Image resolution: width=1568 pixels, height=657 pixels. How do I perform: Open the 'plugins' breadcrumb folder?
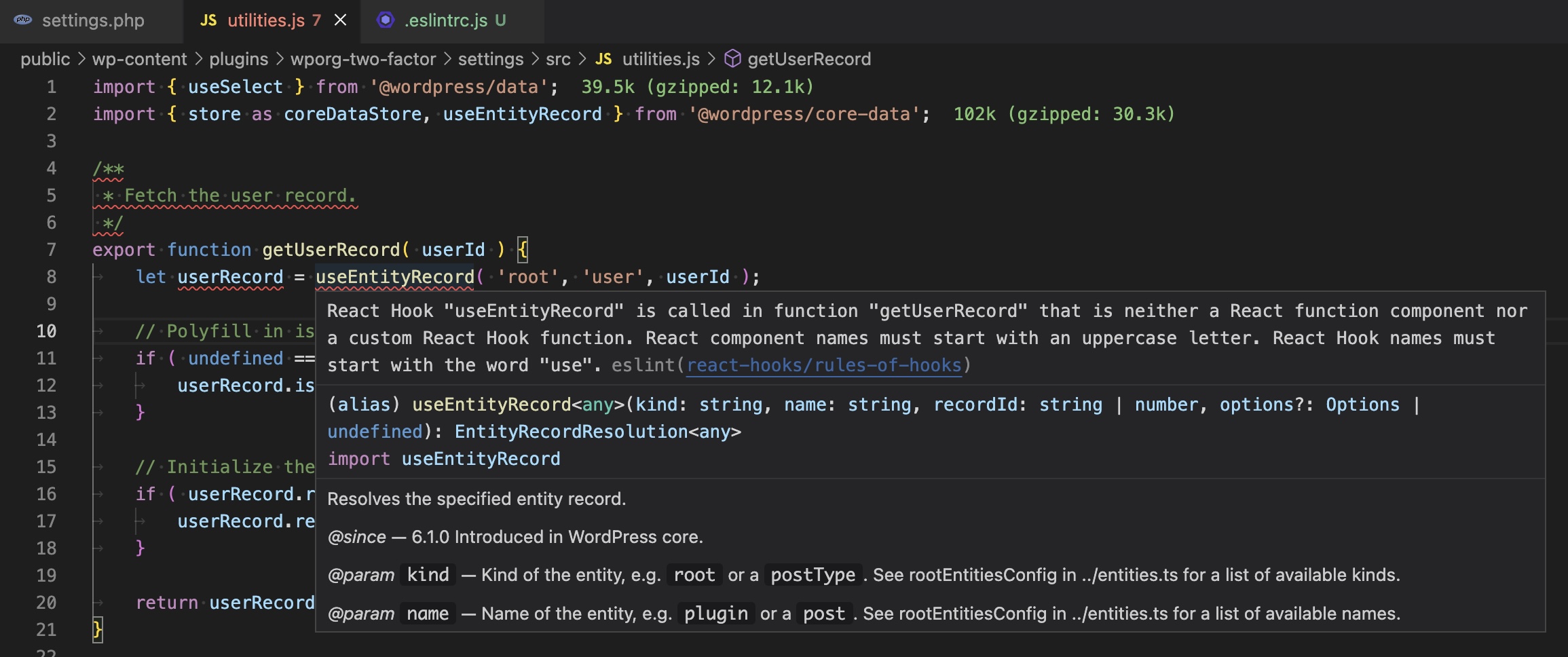tap(238, 59)
